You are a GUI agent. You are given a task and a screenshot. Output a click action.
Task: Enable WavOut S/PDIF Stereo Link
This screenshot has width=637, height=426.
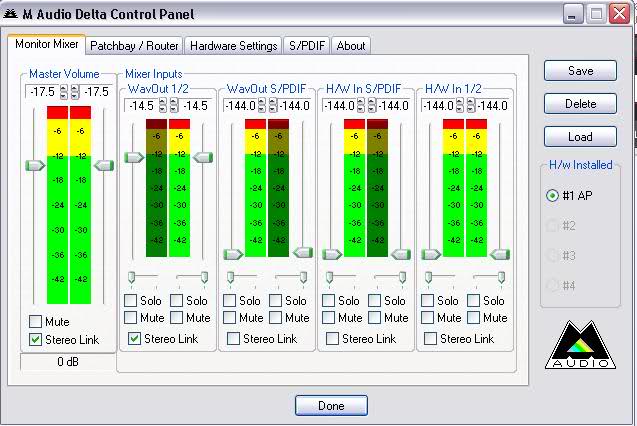[233, 338]
